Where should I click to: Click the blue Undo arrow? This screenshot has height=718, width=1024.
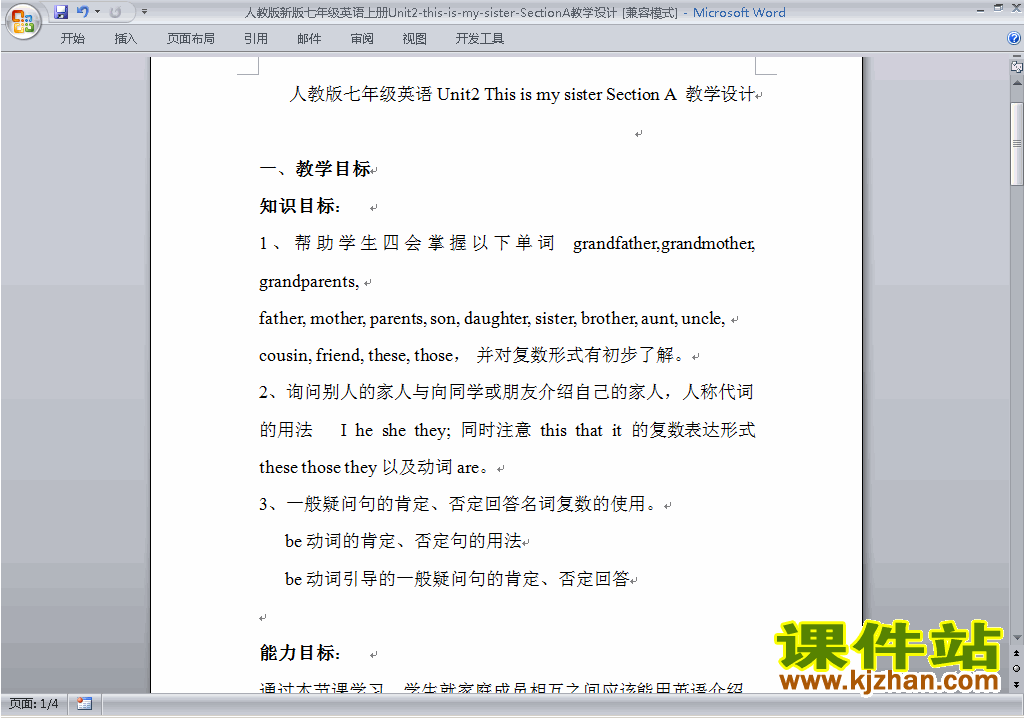[x=82, y=12]
